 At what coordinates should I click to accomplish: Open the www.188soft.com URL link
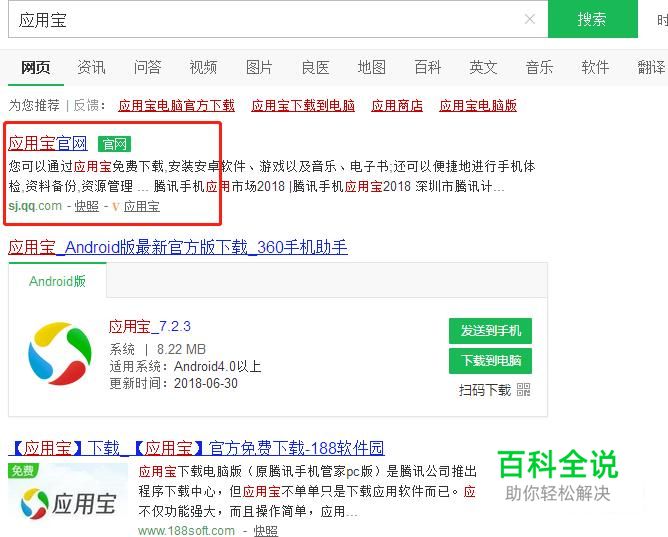click(x=186, y=531)
